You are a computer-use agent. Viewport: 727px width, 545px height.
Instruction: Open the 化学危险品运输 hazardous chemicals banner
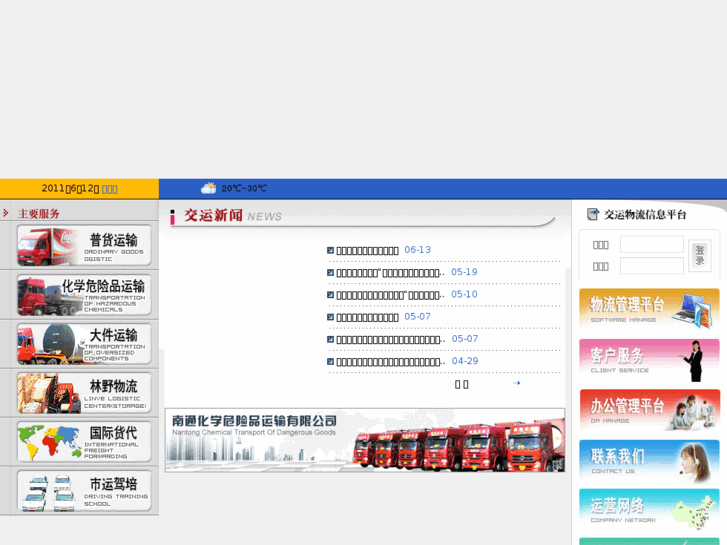84,295
